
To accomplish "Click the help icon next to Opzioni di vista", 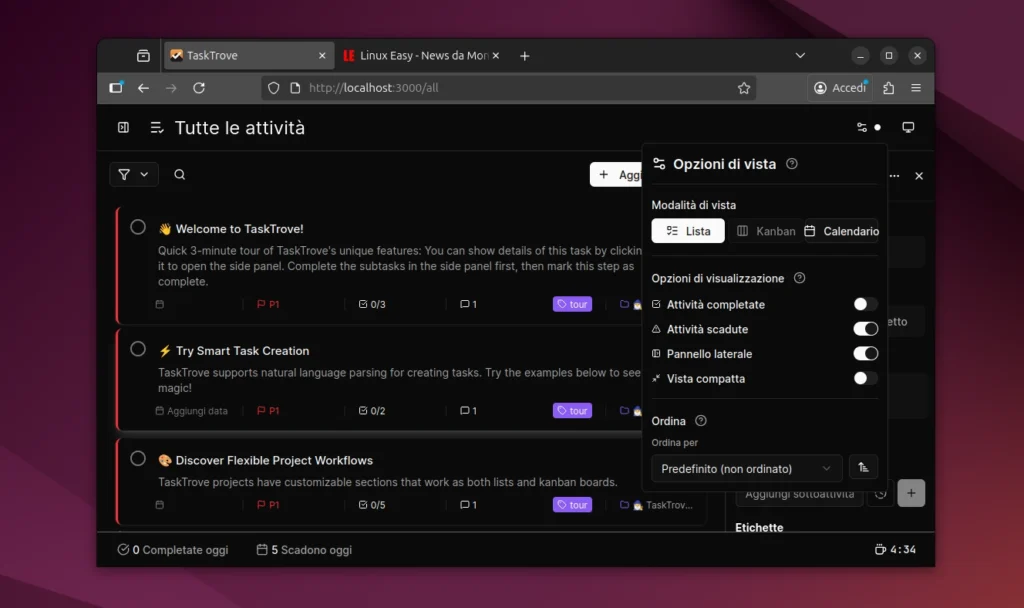I will pos(791,163).
